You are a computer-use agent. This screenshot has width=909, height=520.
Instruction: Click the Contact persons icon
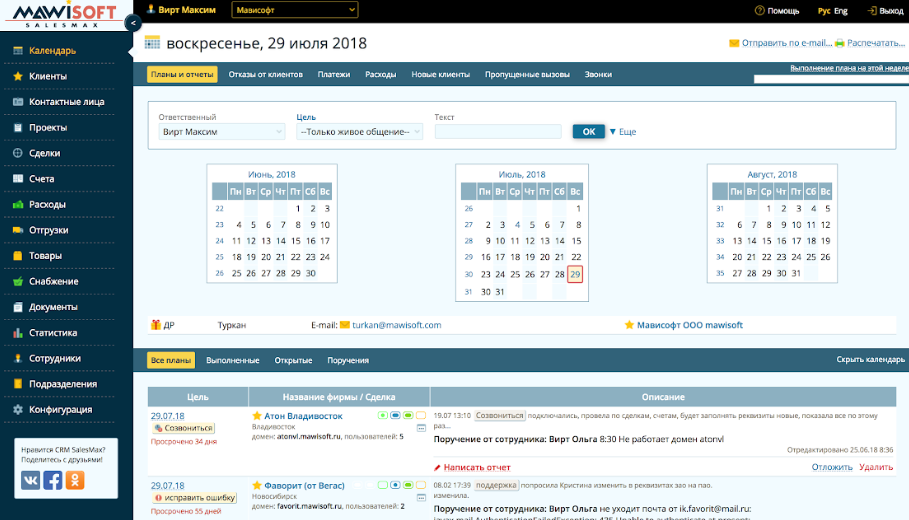(x=18, y=101)
